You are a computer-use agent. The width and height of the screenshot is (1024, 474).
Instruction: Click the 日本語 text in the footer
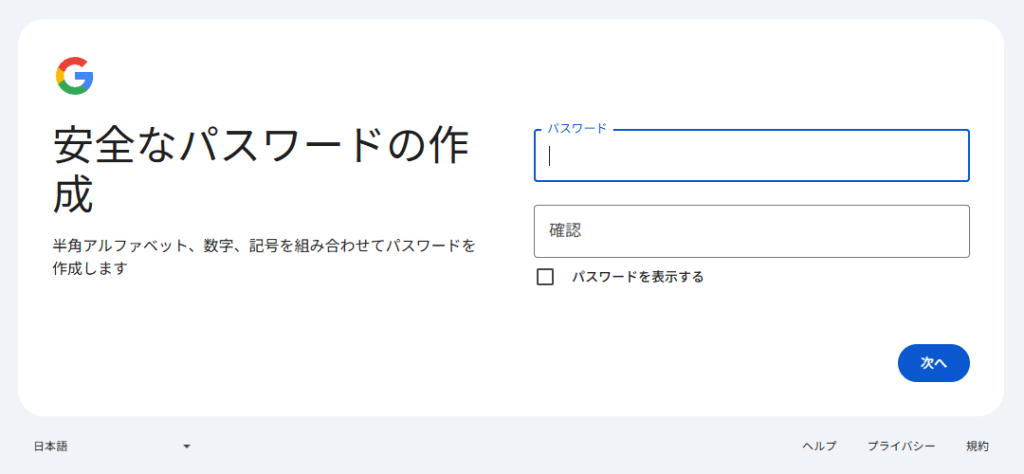click(x=51, y=446)
